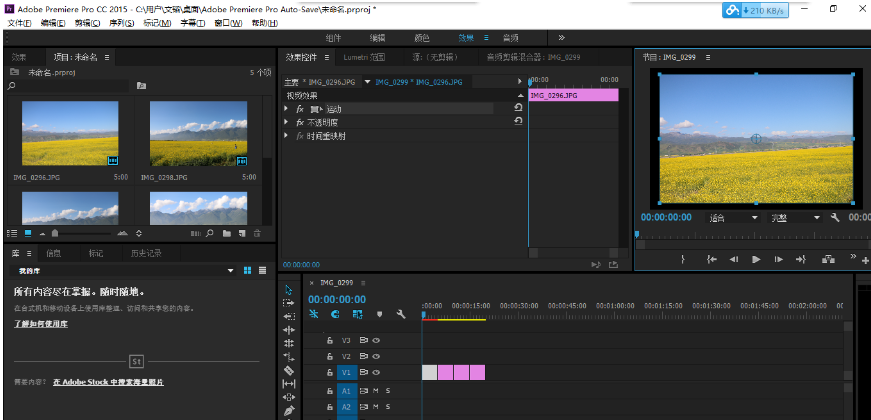Solo audio track A1

388,391
